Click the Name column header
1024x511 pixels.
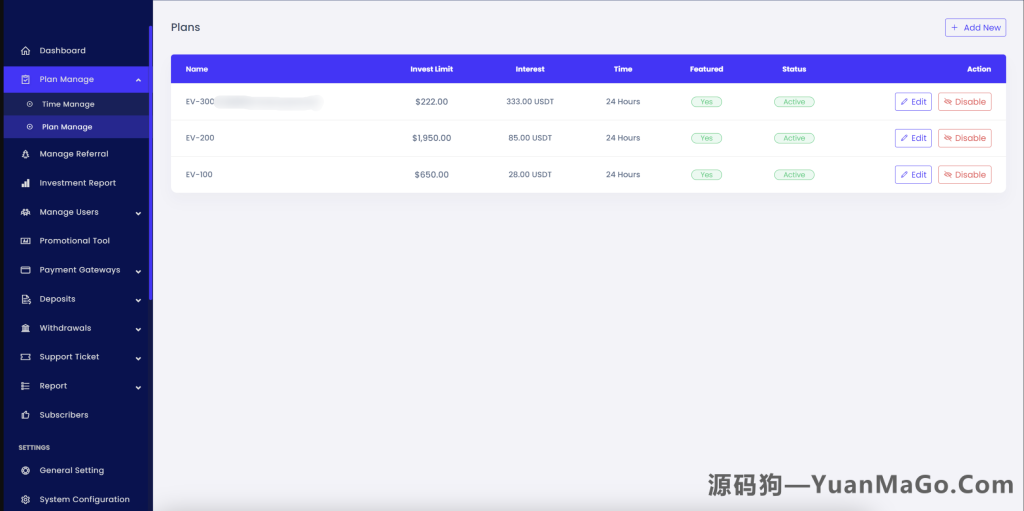point(197,69)
